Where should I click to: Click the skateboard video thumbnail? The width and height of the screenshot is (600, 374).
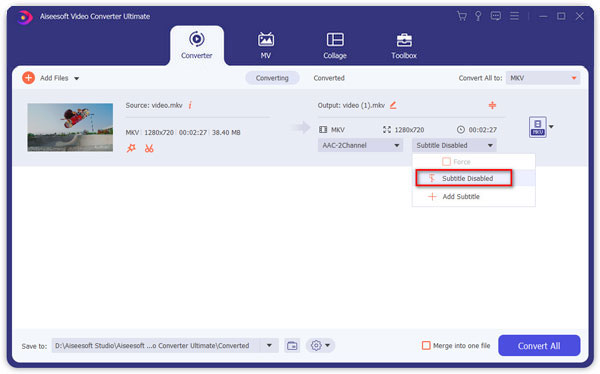pyautogui.click(x=70, y=127)
